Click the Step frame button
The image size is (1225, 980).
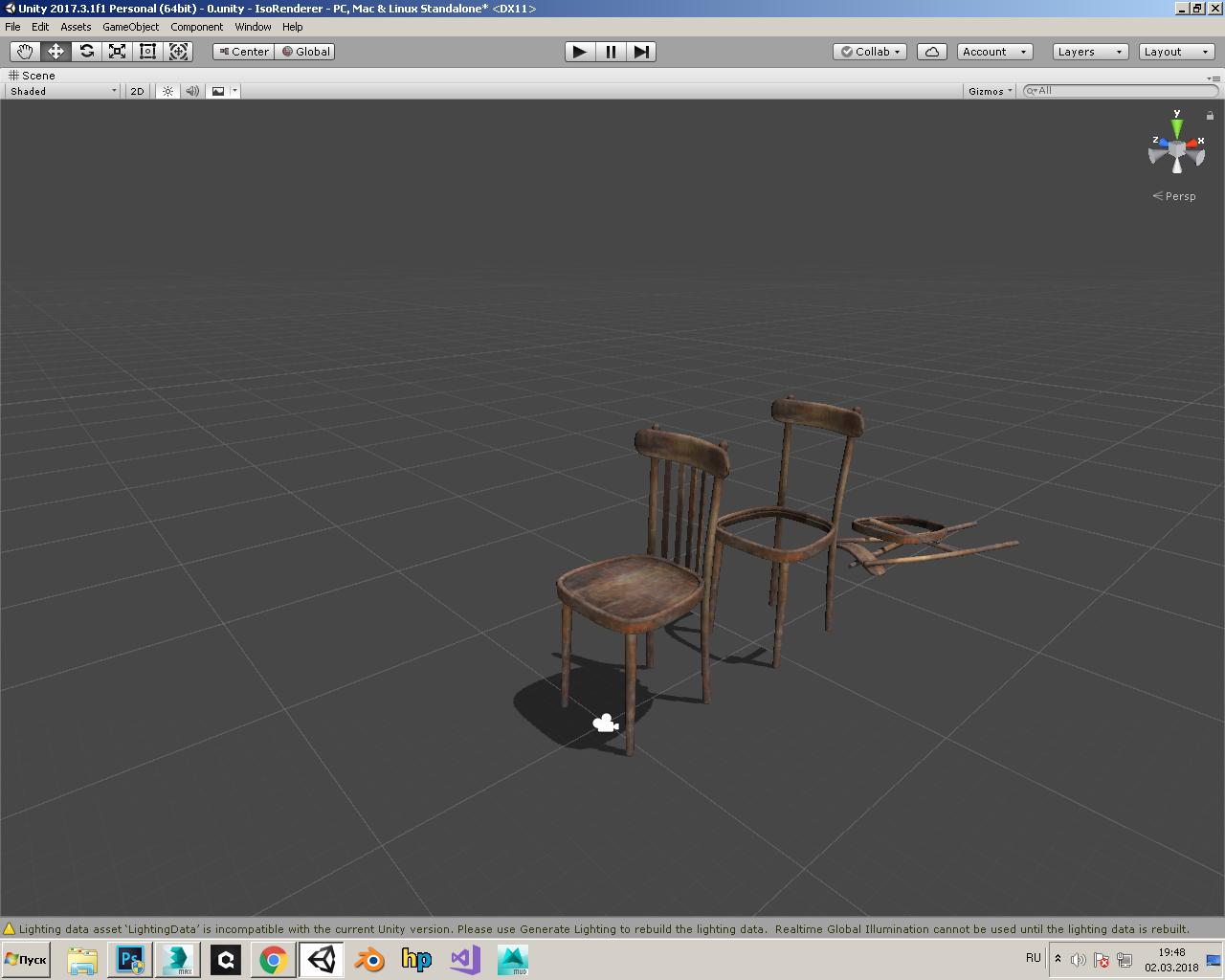[641, 52]
